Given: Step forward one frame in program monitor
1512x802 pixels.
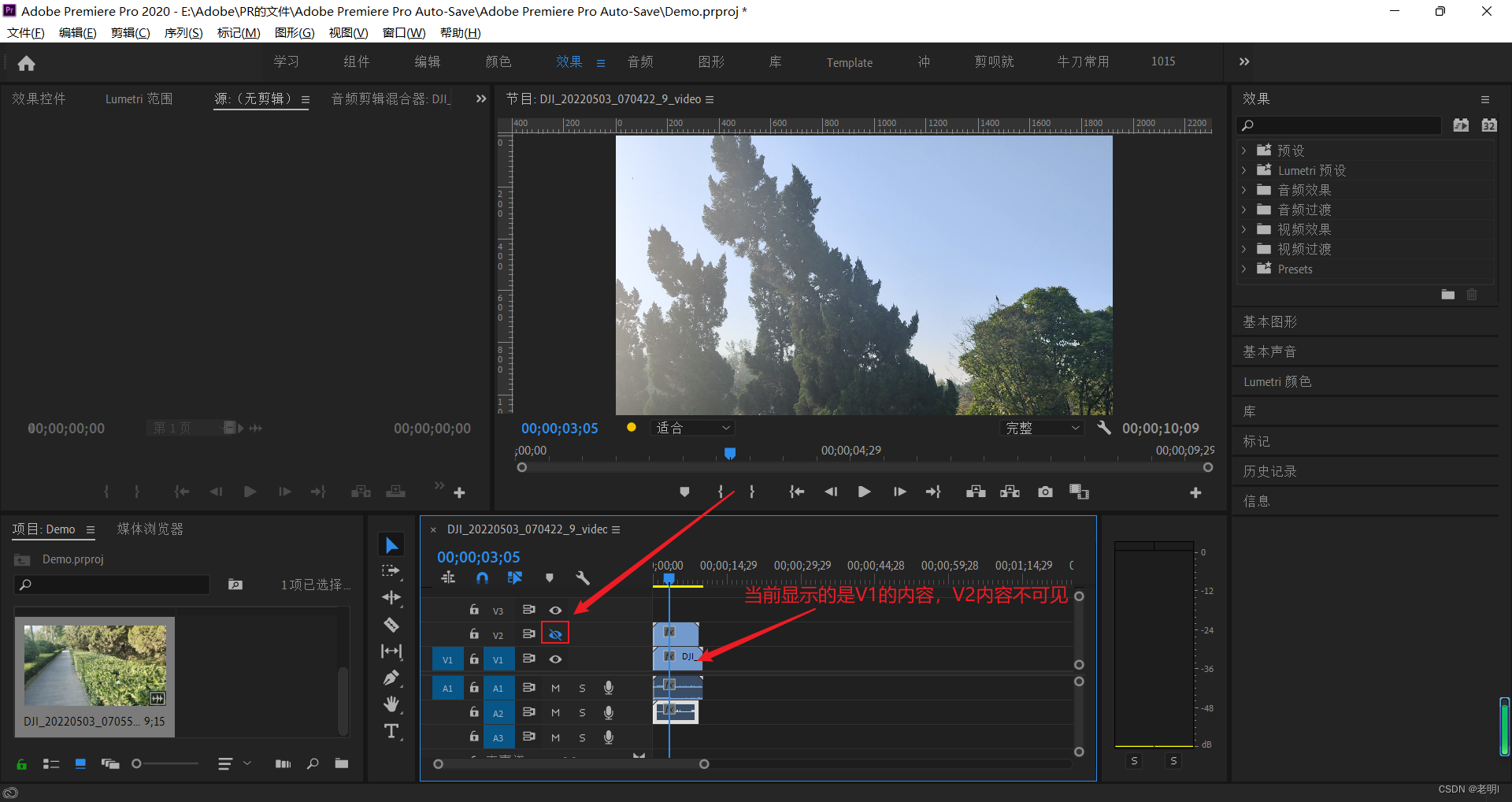Looking at the screenshot, I should (899, 492).
